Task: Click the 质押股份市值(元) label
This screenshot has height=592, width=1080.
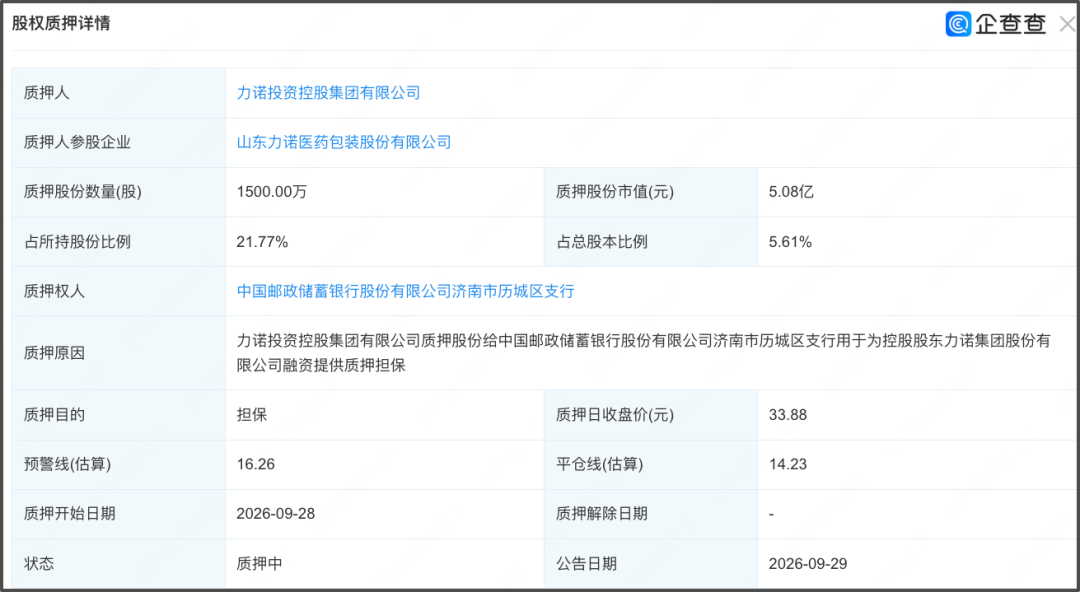Action: (x=615, y=192)
